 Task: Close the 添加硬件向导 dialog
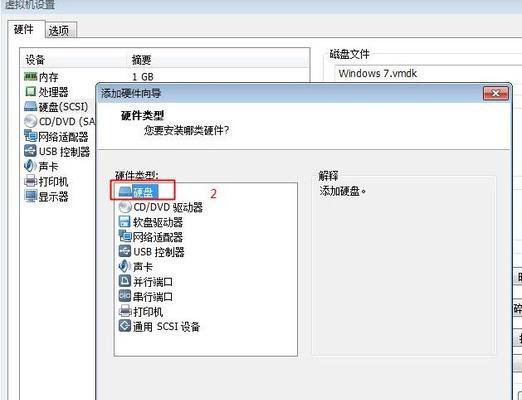[x=496, y=93]
